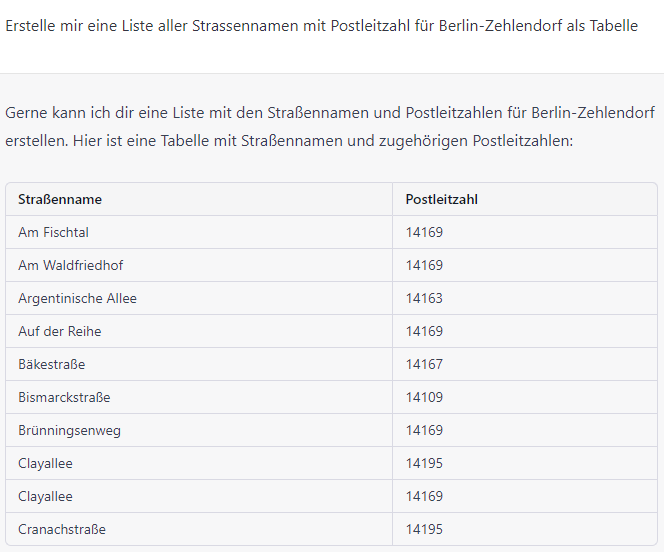Click the Straßenname column header

coord(60,199)
